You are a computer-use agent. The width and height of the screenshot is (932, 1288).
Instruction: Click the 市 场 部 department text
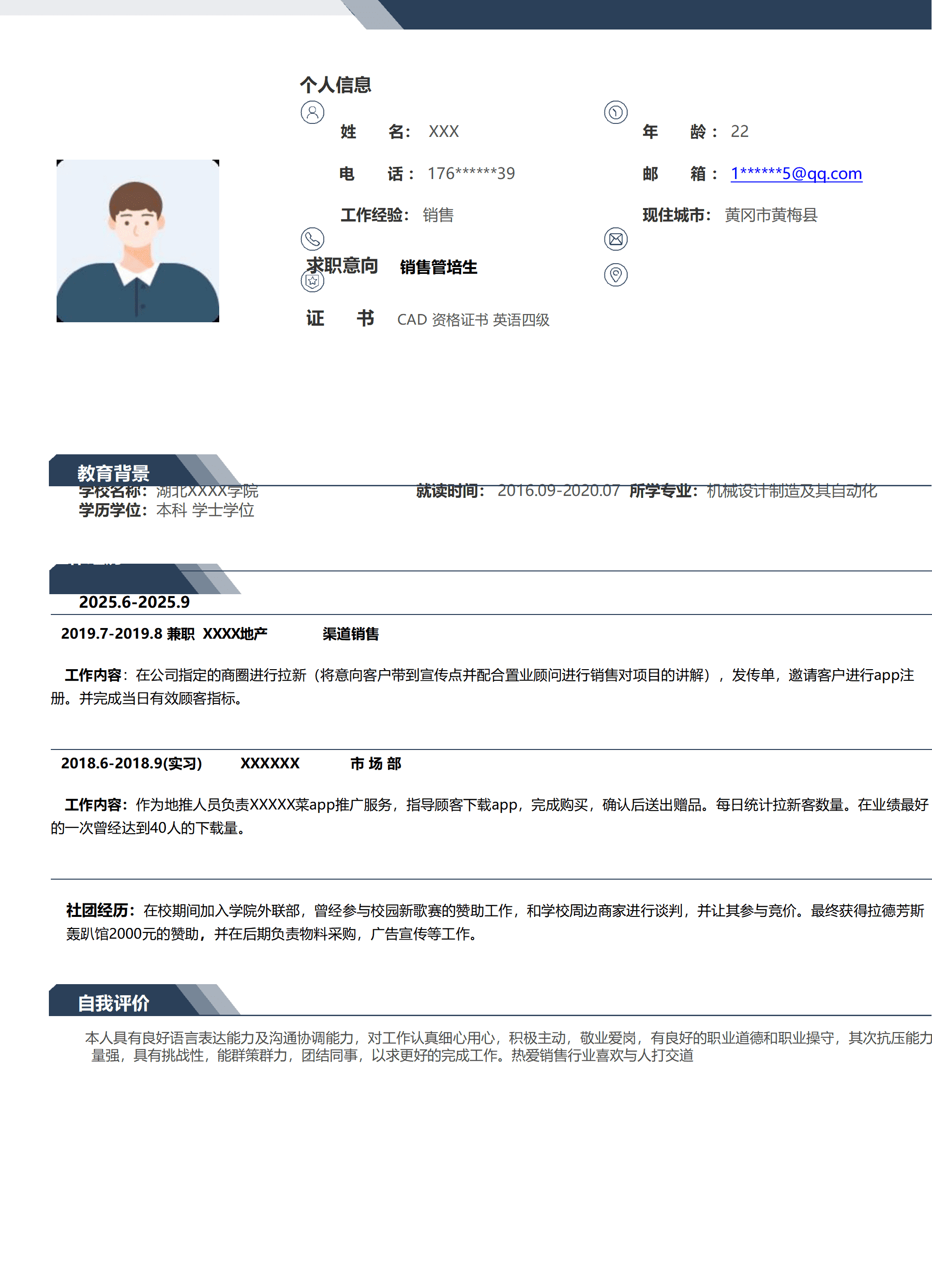[376, 764]
